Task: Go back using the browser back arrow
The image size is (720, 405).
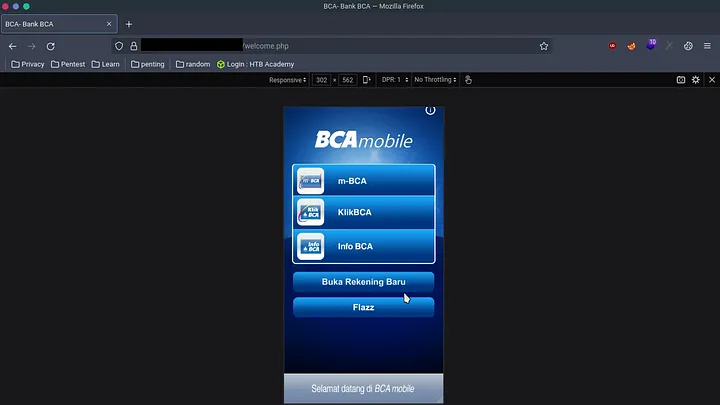Action: pyautogui.click(x=12, y=46)
